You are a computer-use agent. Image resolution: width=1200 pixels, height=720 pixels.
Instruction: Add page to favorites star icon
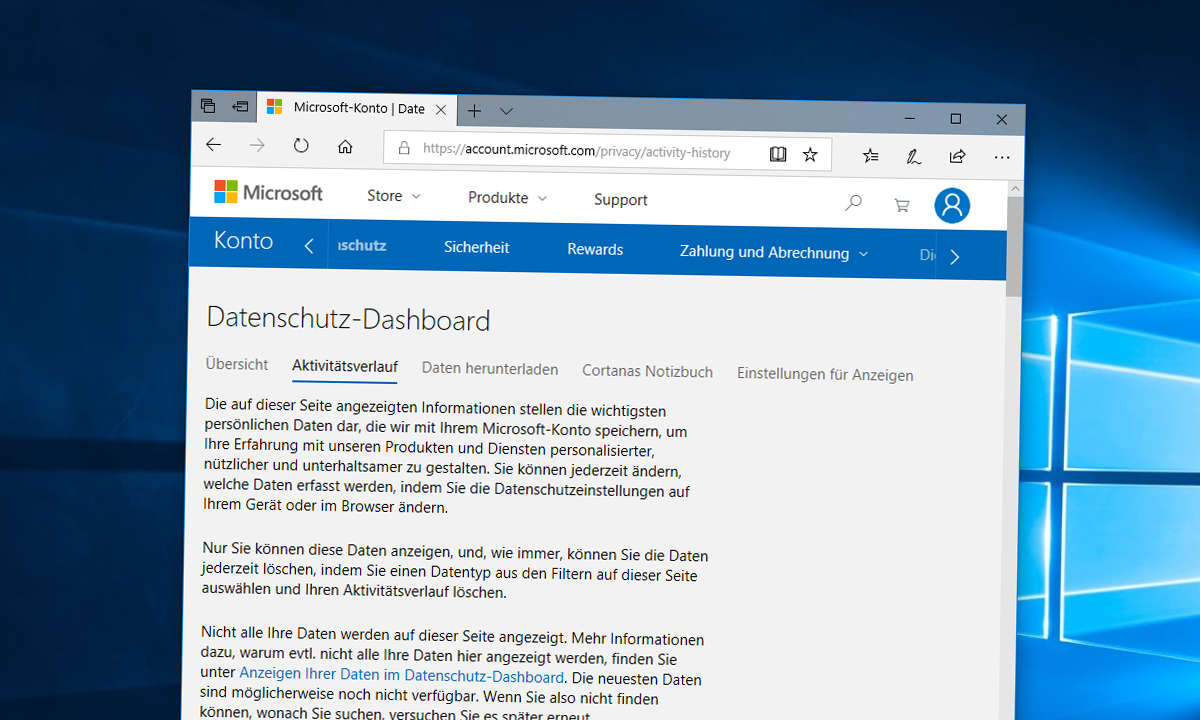click(810, 155)
